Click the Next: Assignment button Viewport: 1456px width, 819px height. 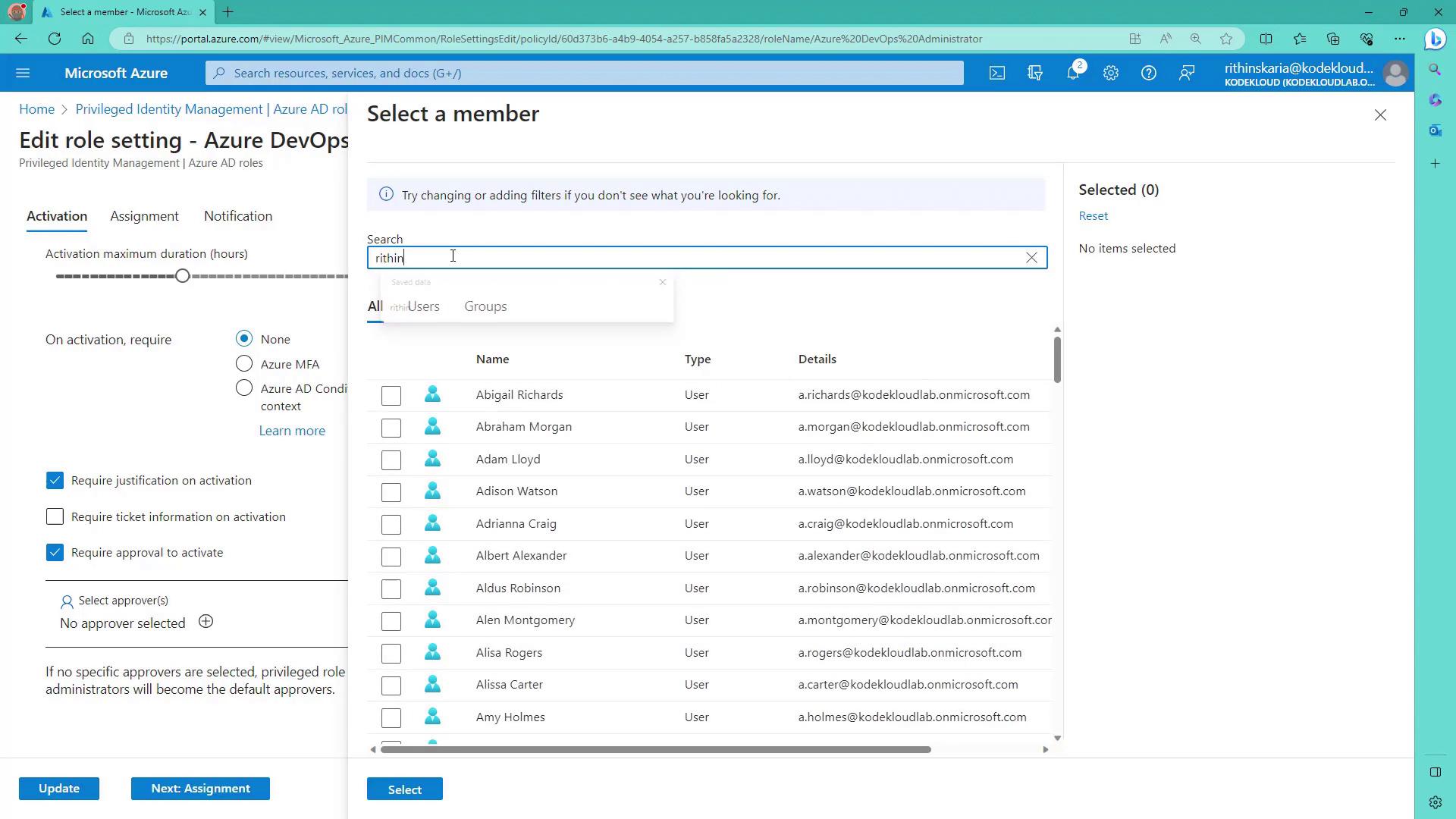click(x=200, y=789)
